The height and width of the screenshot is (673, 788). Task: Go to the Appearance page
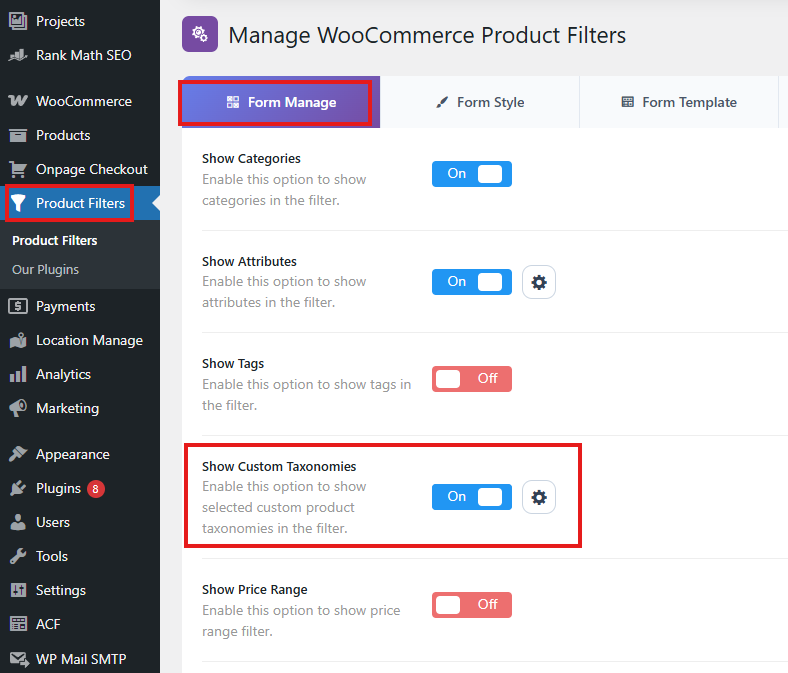click(x=80, y=454)
